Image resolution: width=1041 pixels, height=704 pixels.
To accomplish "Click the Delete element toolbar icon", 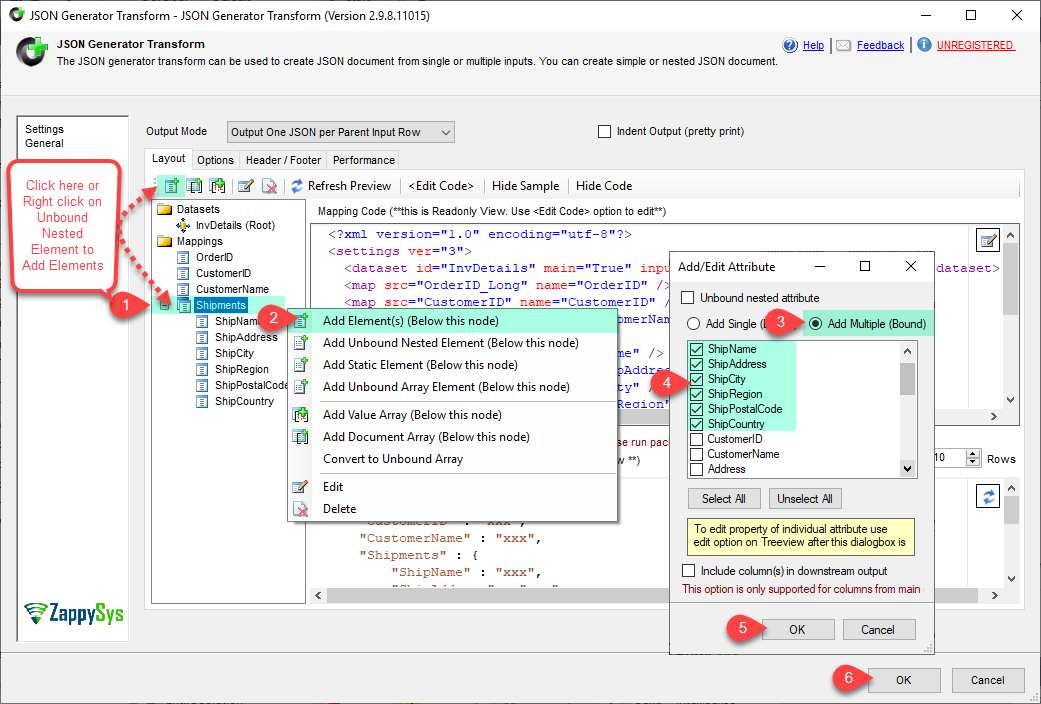I will click(x=269, y=186).
